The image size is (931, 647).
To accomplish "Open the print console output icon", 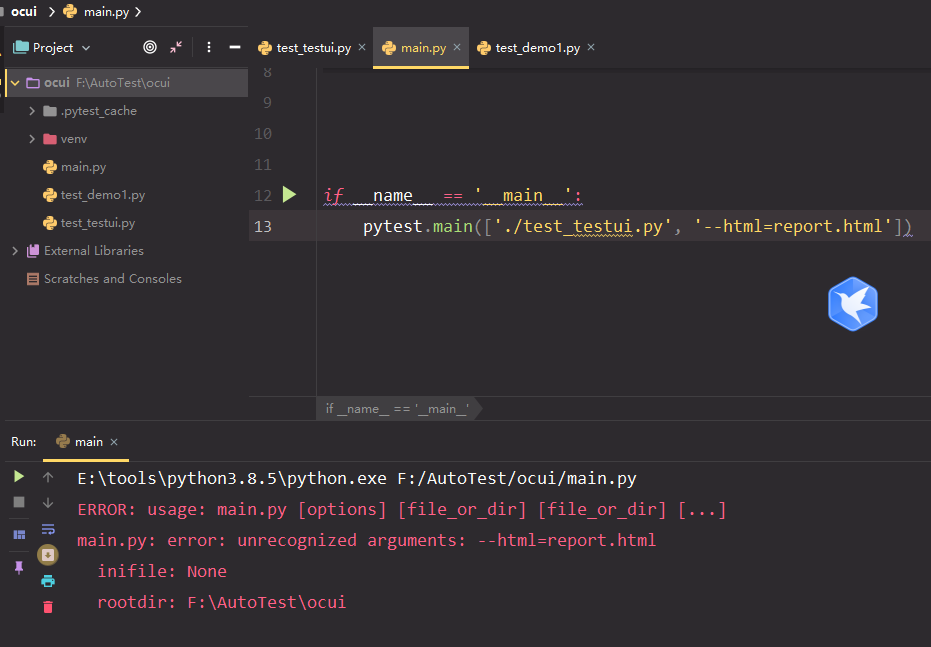I will pos(47,581).
